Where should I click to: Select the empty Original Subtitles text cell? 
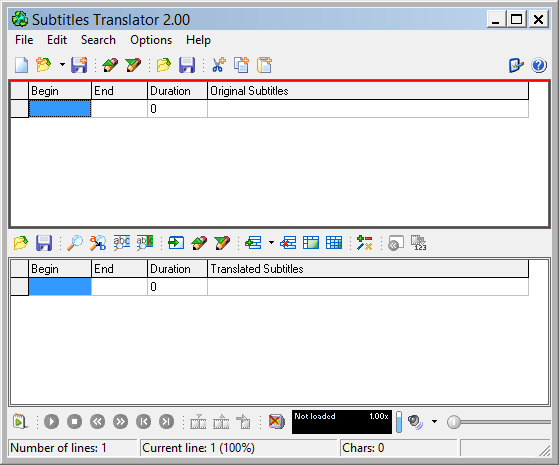pos(368,108)
